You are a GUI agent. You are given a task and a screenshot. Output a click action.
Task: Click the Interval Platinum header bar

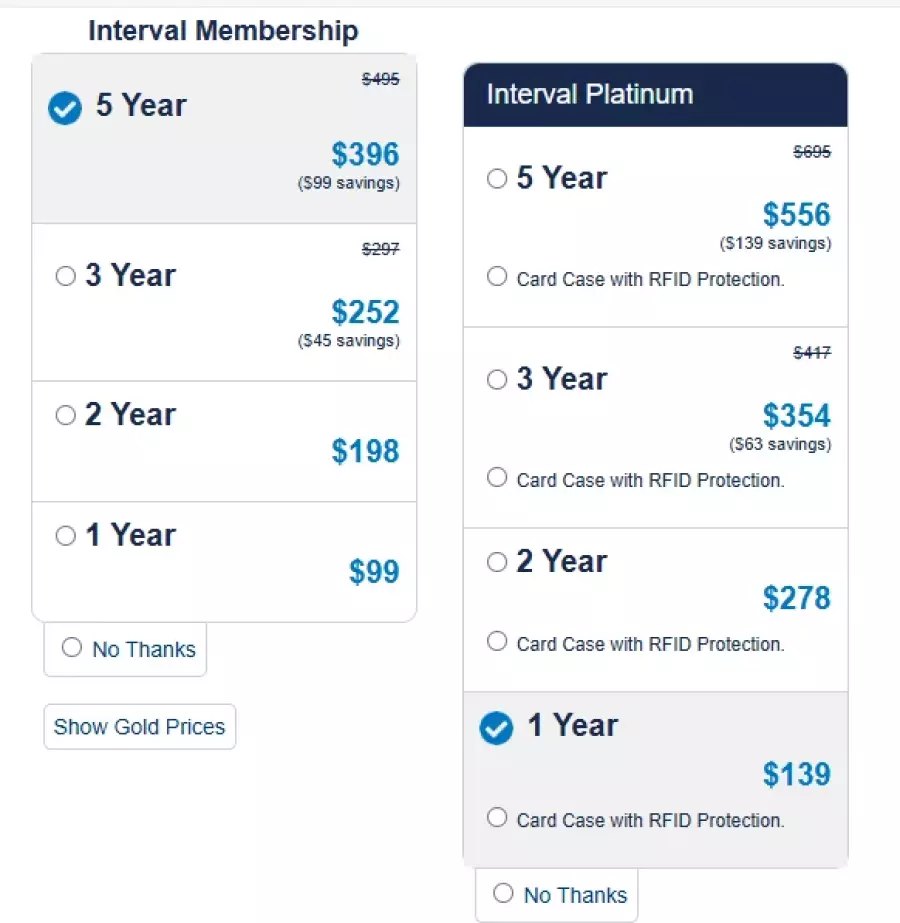pyautogui.click(x=655, y=95)
